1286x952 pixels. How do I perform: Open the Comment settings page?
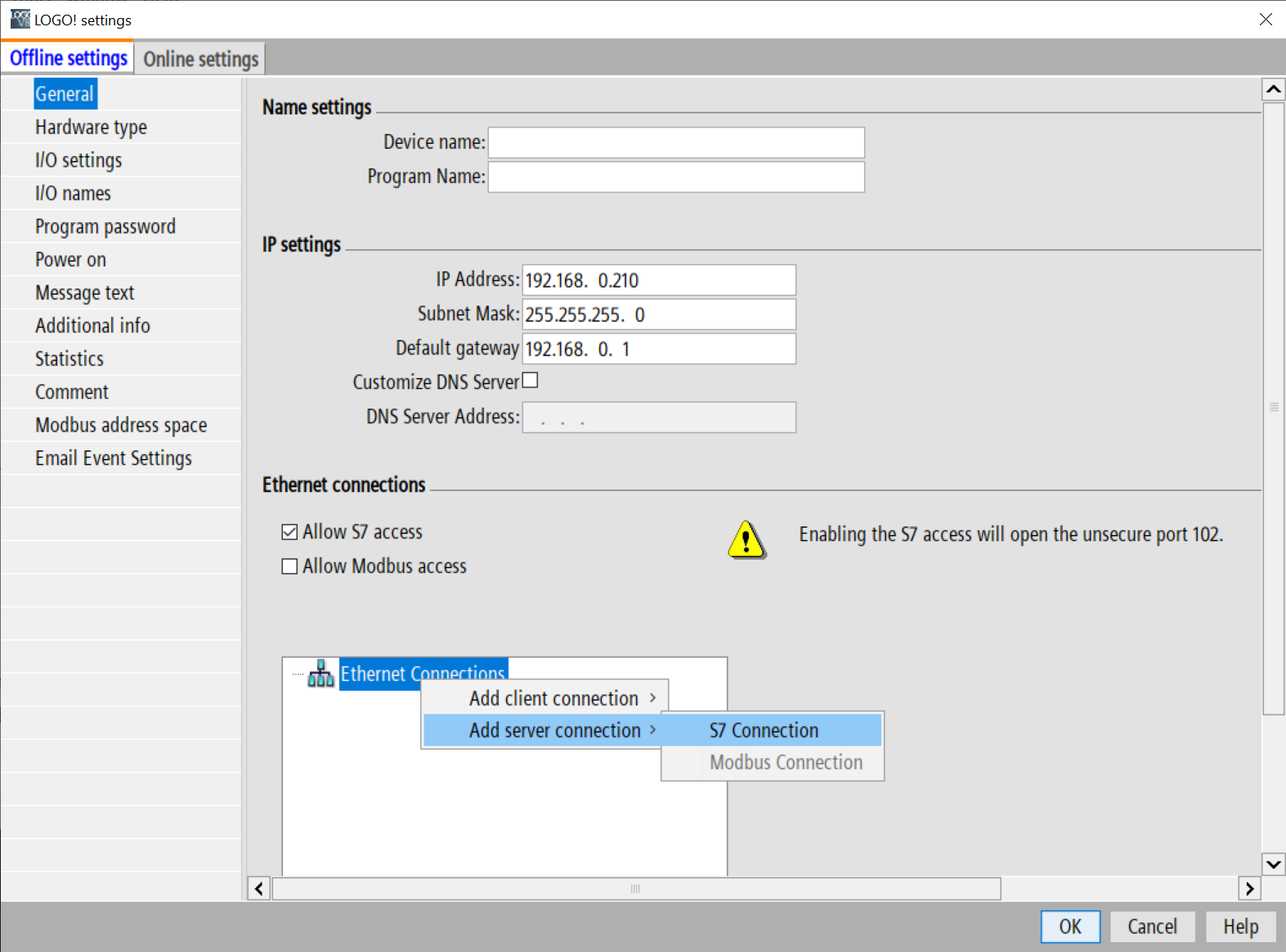[72, 392]
